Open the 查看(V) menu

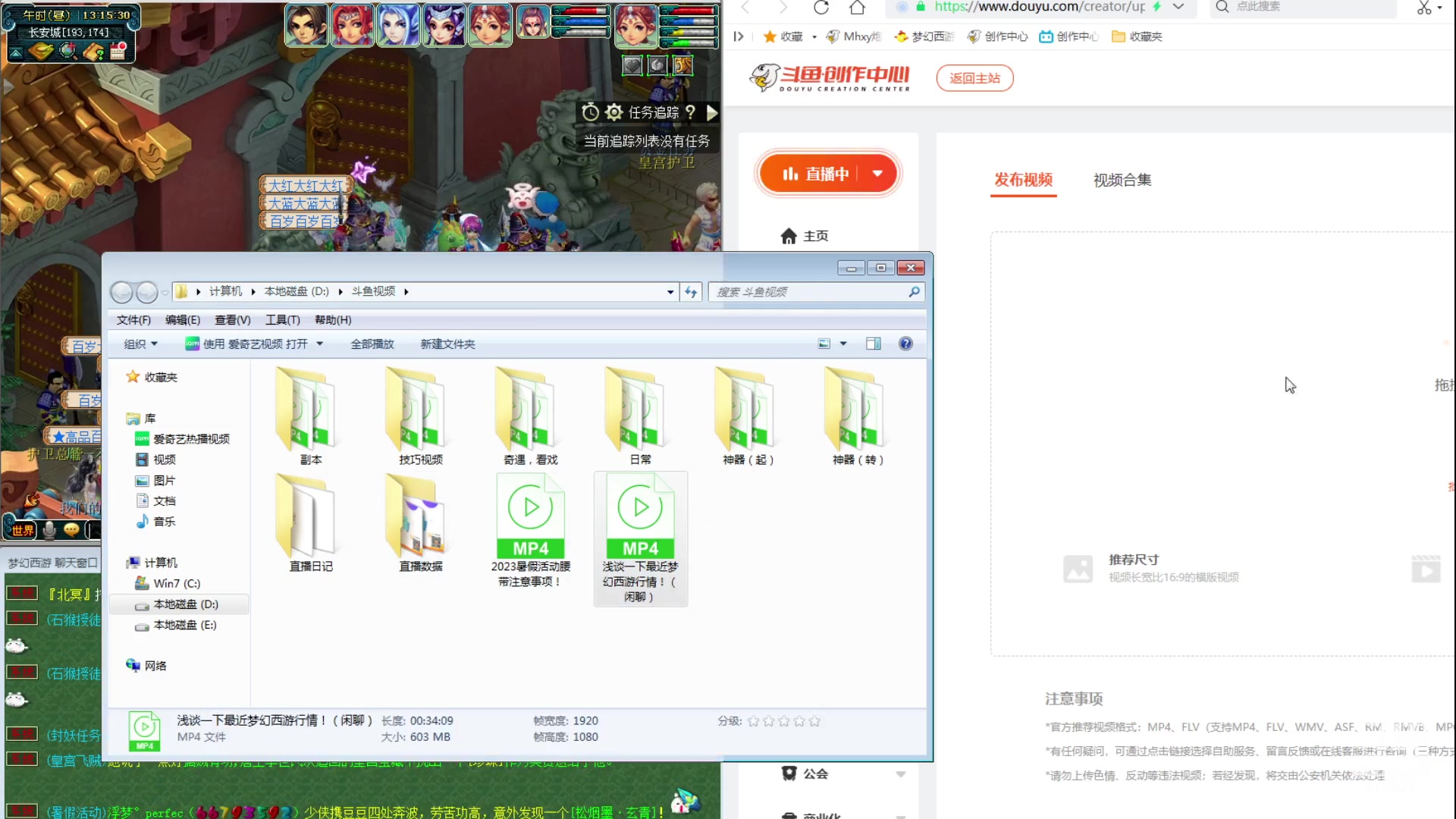click(232, 320)
